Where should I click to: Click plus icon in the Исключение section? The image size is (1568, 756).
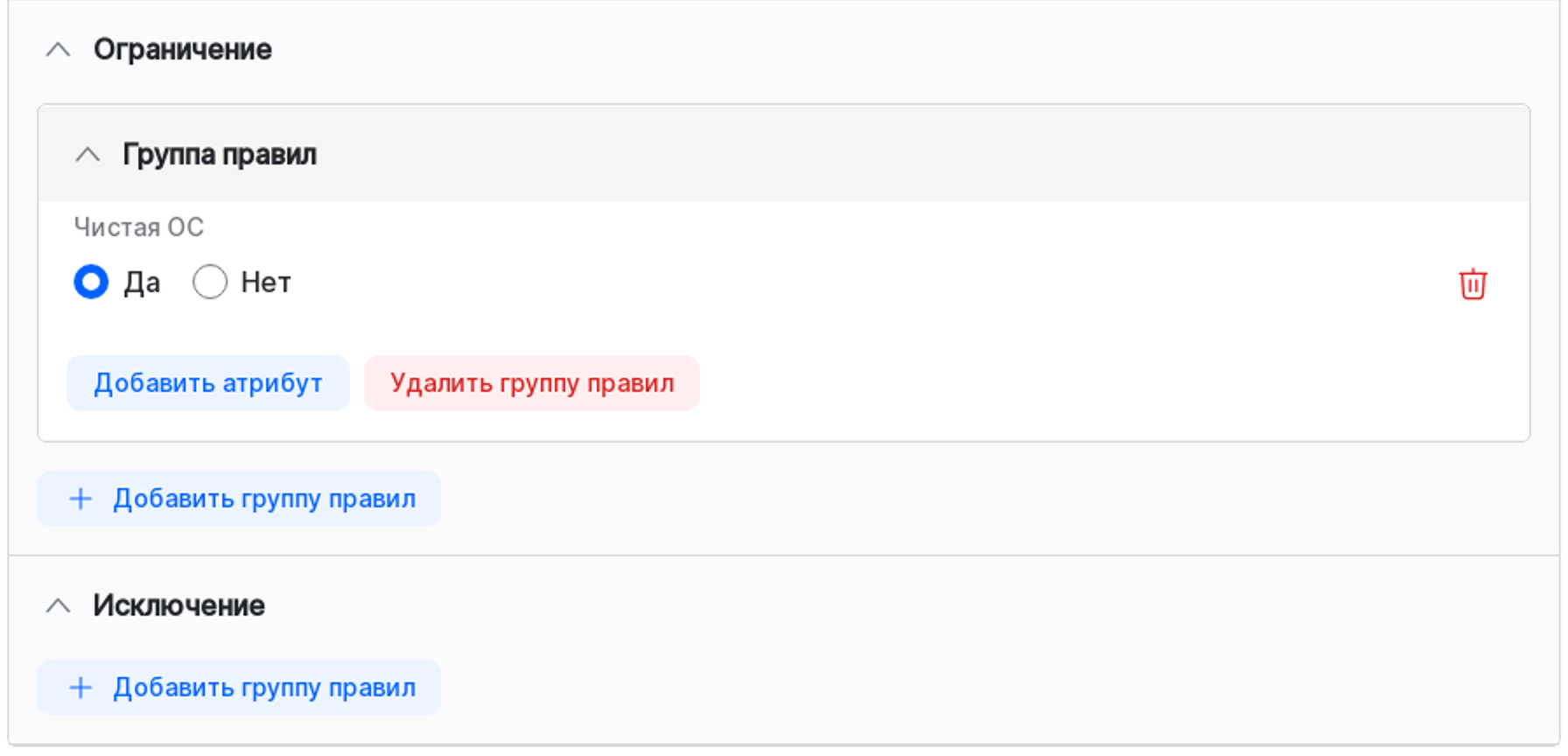coord(80,688)
